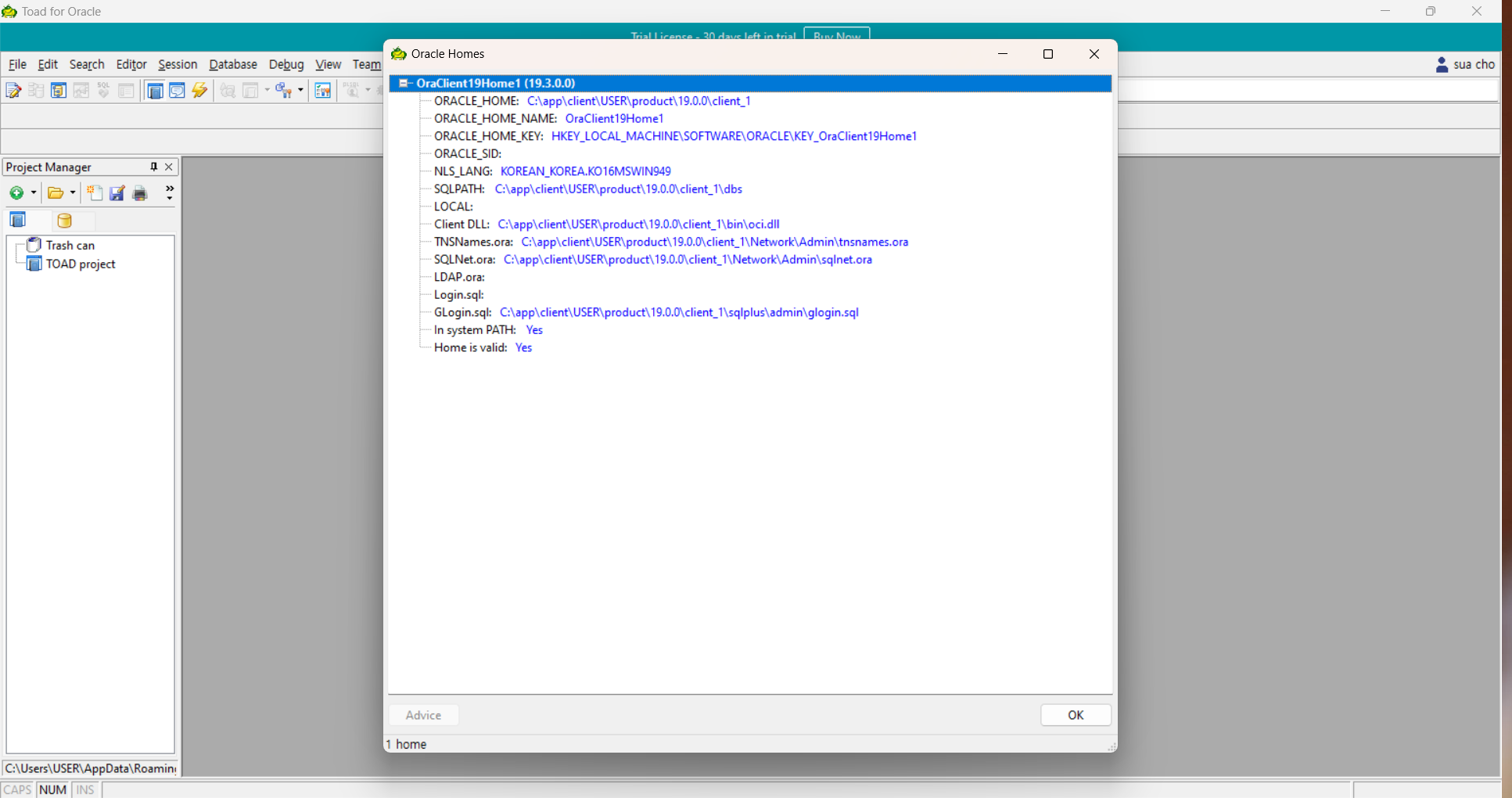
Task: Close the Project Manager panel
Action: click(169, 167)
